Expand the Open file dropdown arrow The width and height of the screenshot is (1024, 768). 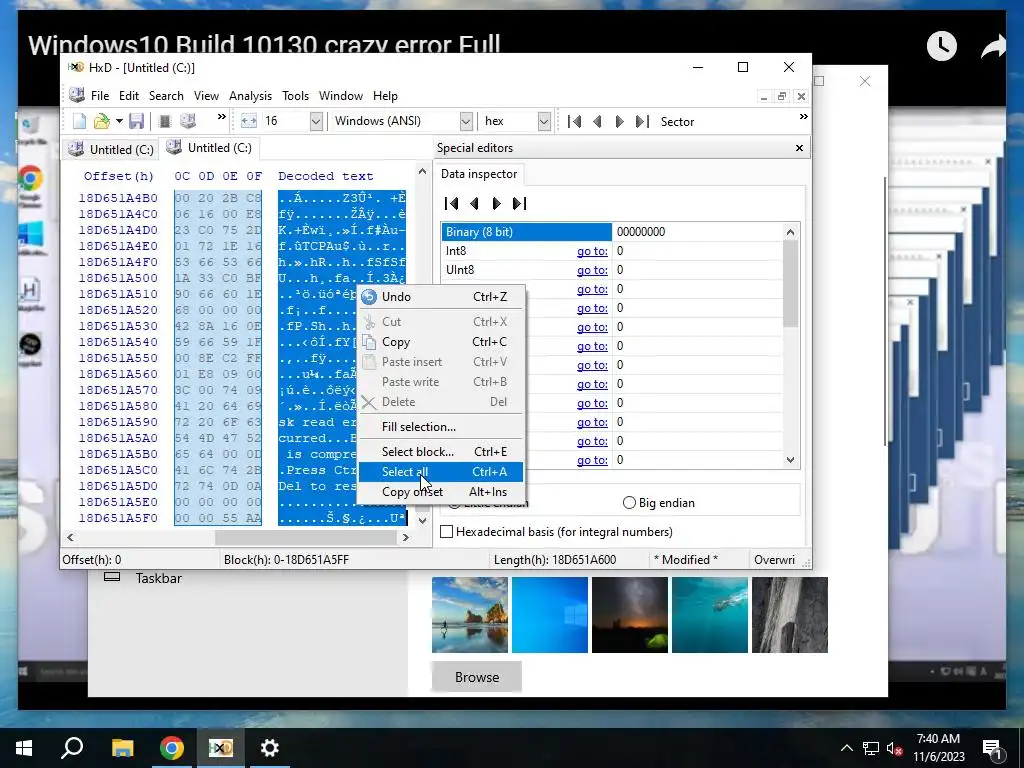[x=119, y=121]
